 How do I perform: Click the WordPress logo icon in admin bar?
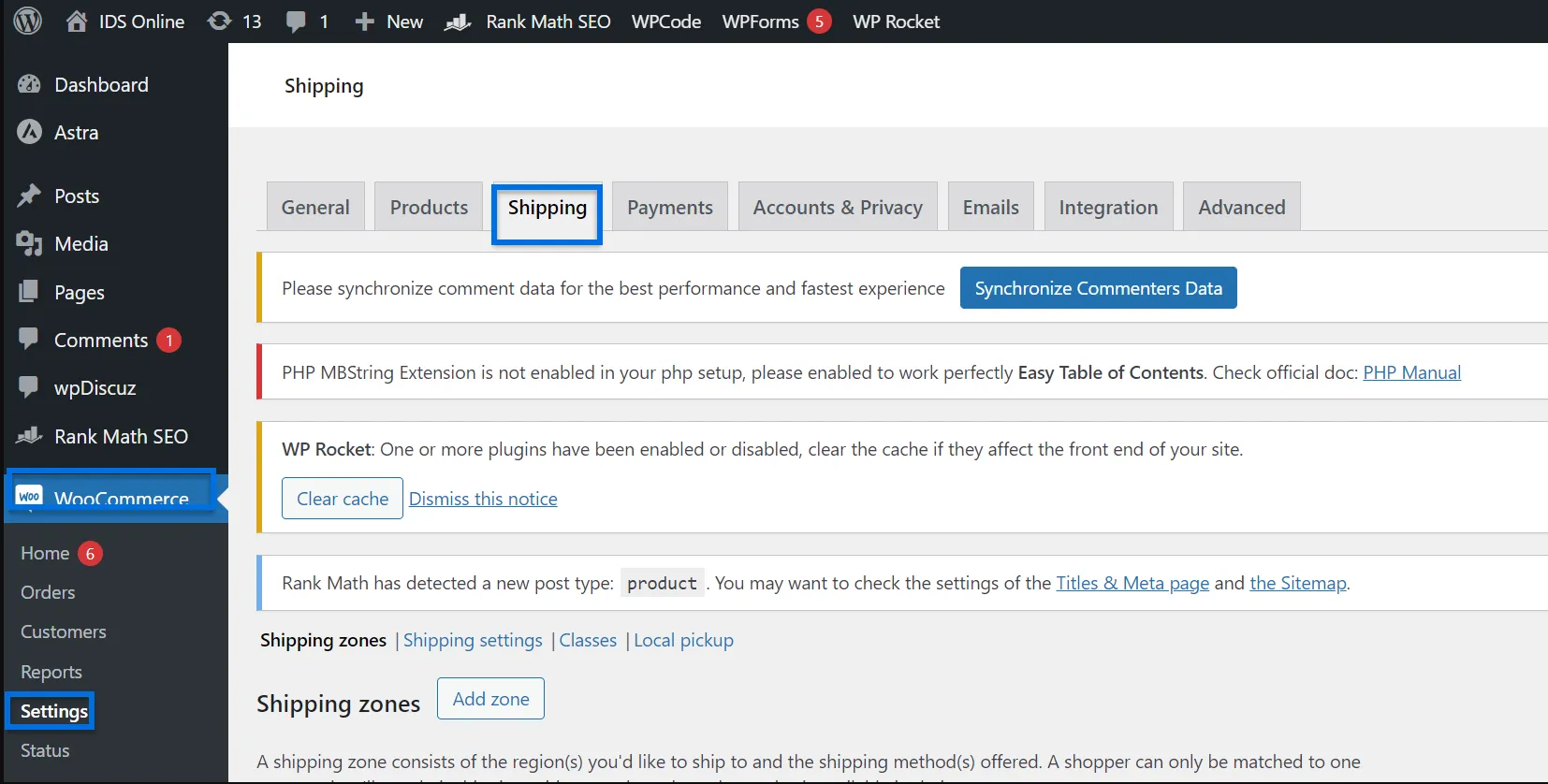pos(28,21)
